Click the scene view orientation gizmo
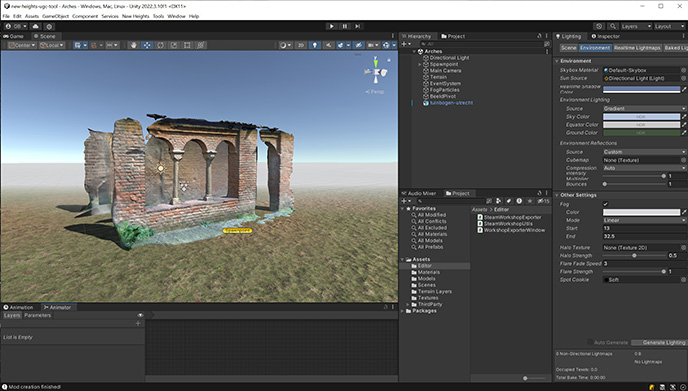688x391 pixels. [x=376, y=72]
